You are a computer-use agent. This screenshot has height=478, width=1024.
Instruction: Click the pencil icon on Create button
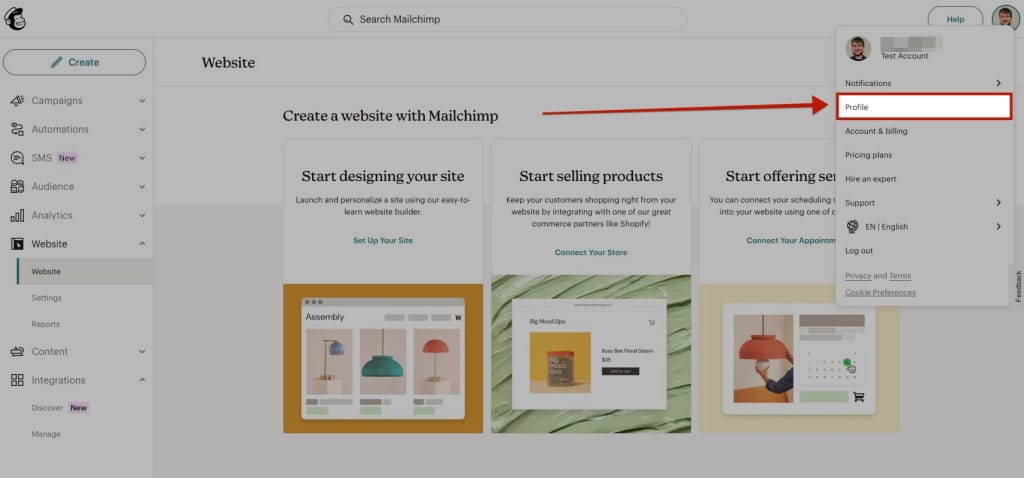(57, 62)
